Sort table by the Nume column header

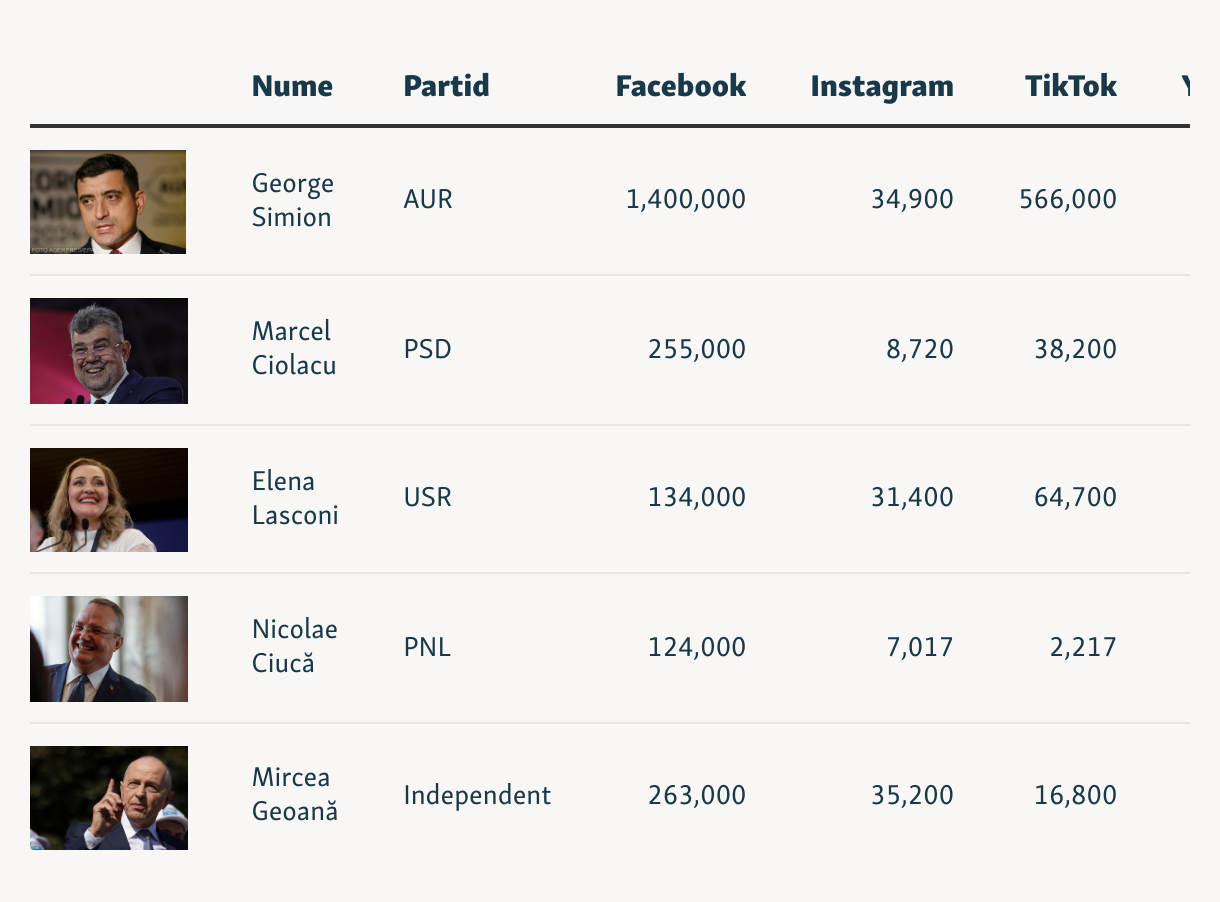pyautogui.click(x=292, y=86)
